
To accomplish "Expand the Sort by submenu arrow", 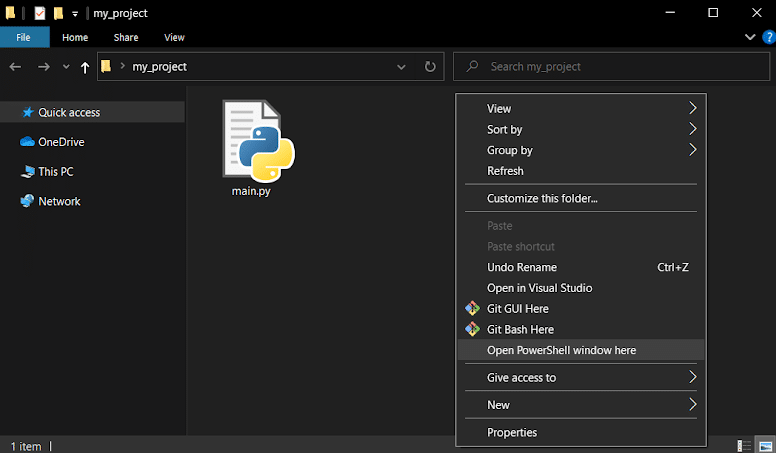I will [693, 129].
